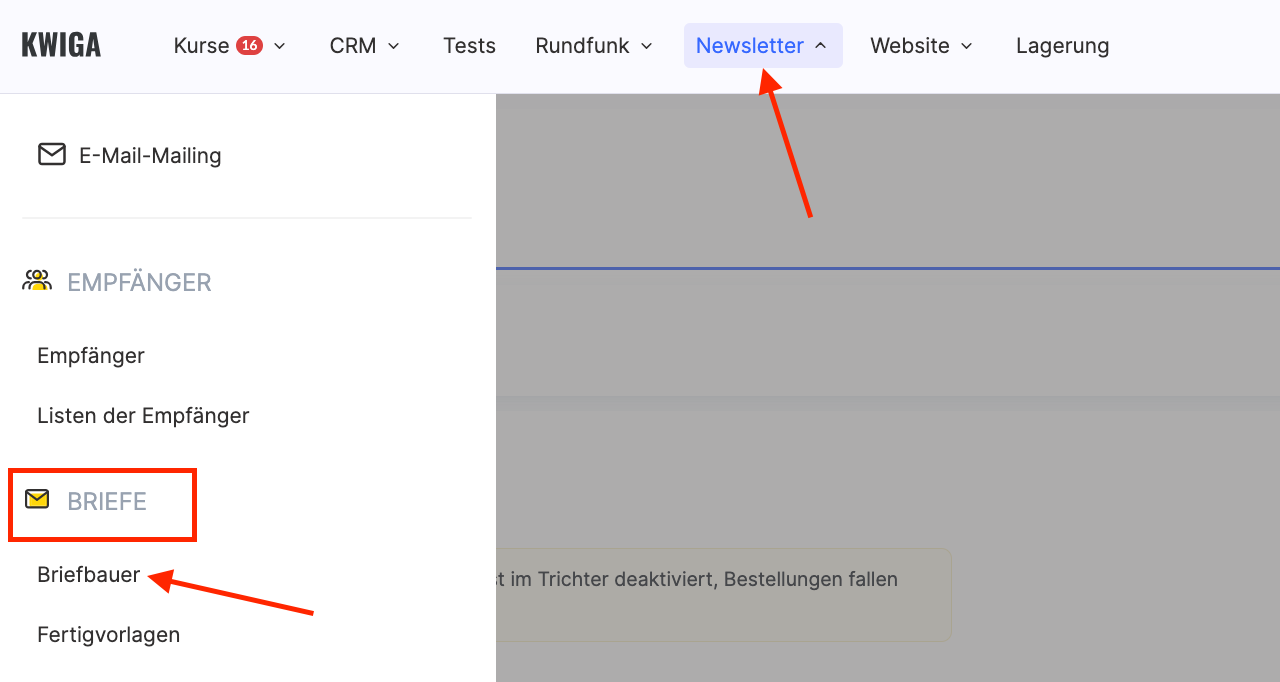Screen dimensions: 1280x682
Task: Click the Trichter deaktiviert notice banner
Action: point(723,594)
